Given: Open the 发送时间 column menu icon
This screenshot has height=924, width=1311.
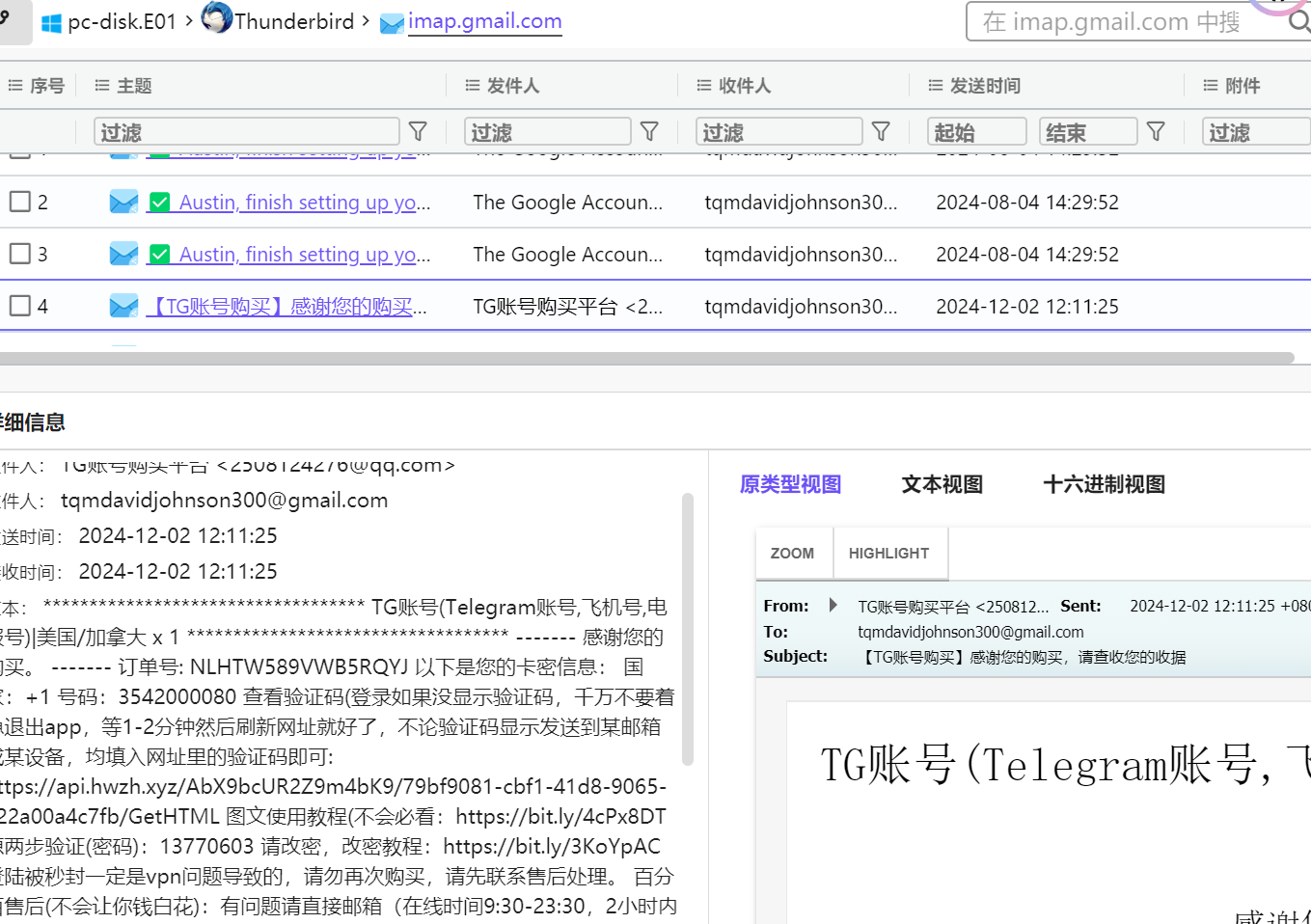Looking at the screenshot, I should [x=936, y=86].
